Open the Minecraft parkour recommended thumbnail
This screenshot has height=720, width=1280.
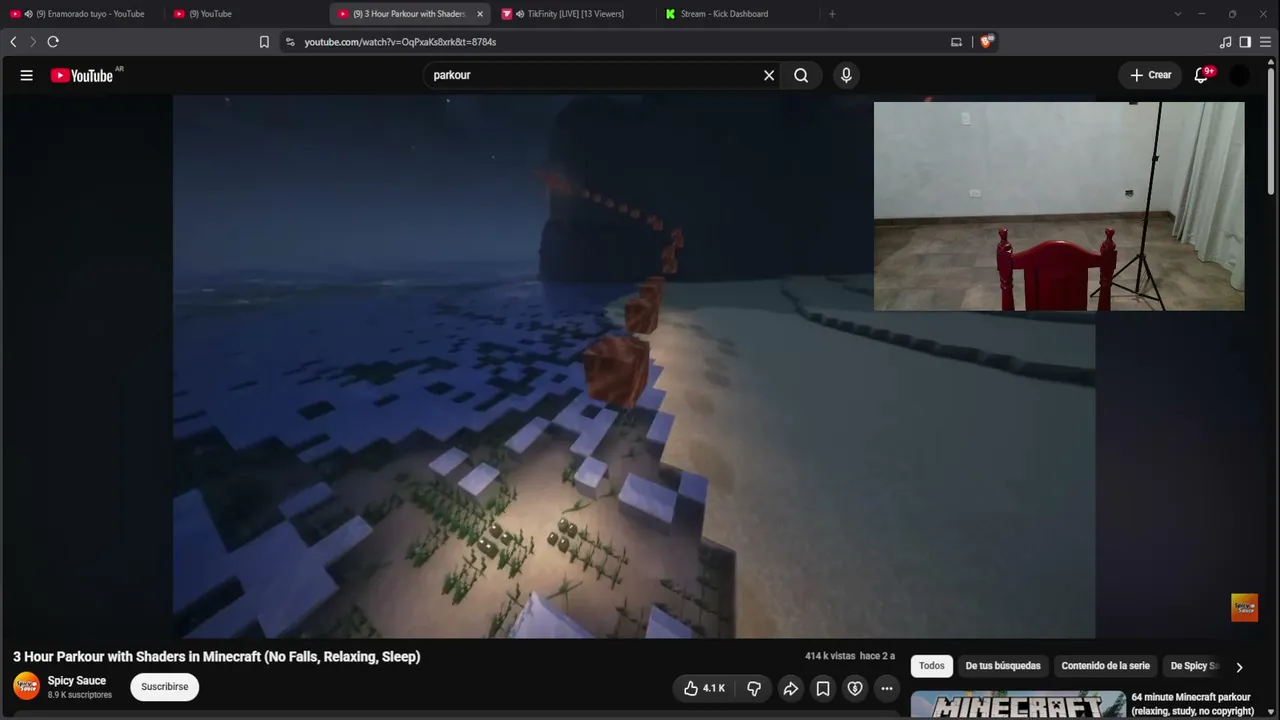pos(1018,705)
